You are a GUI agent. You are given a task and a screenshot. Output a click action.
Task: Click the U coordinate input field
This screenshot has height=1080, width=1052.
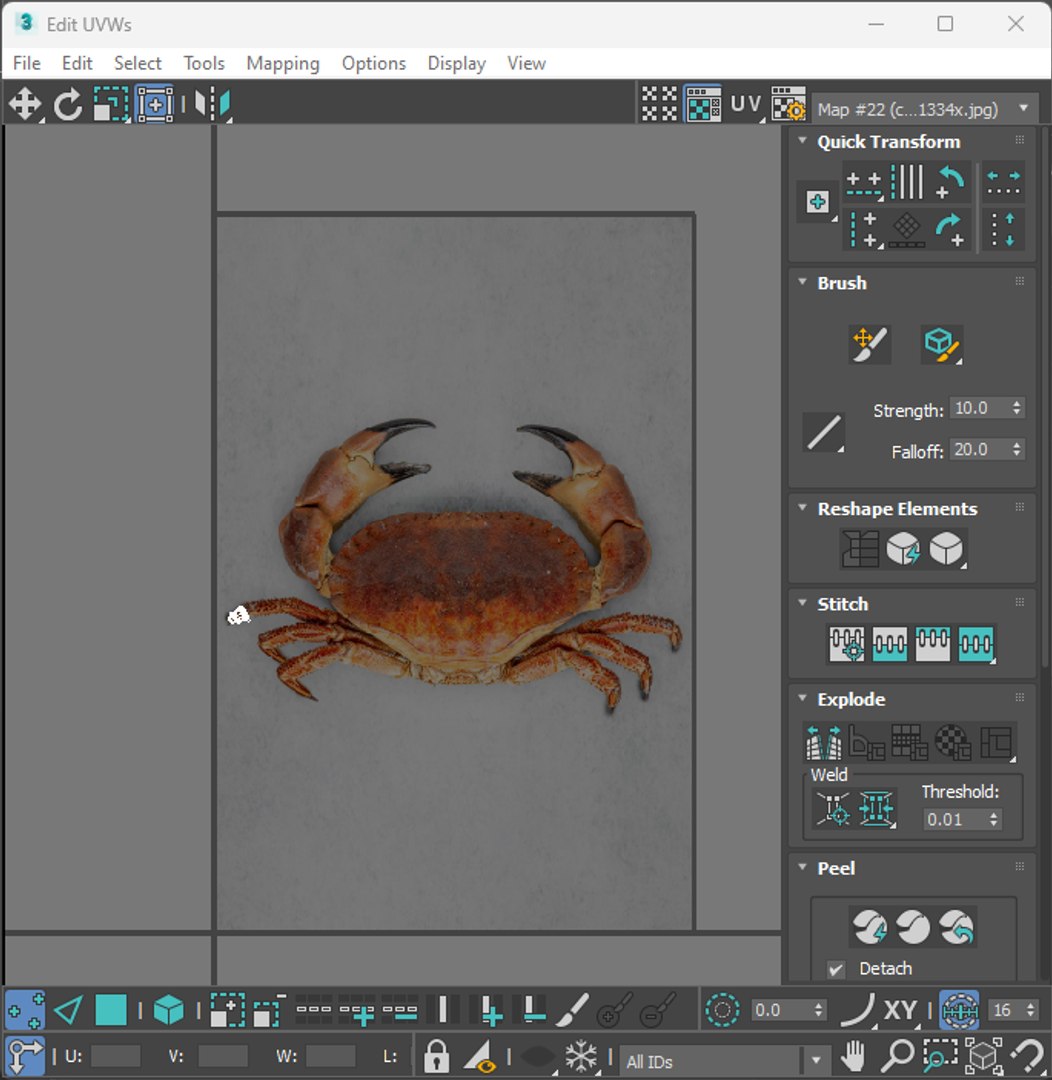coord(116,1056)
